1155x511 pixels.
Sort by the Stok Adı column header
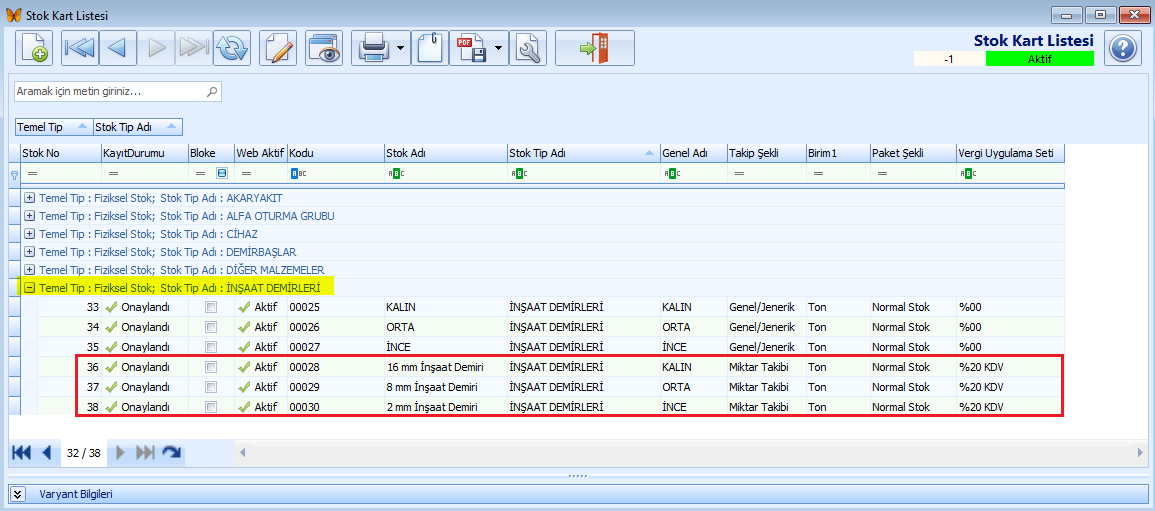445,153
